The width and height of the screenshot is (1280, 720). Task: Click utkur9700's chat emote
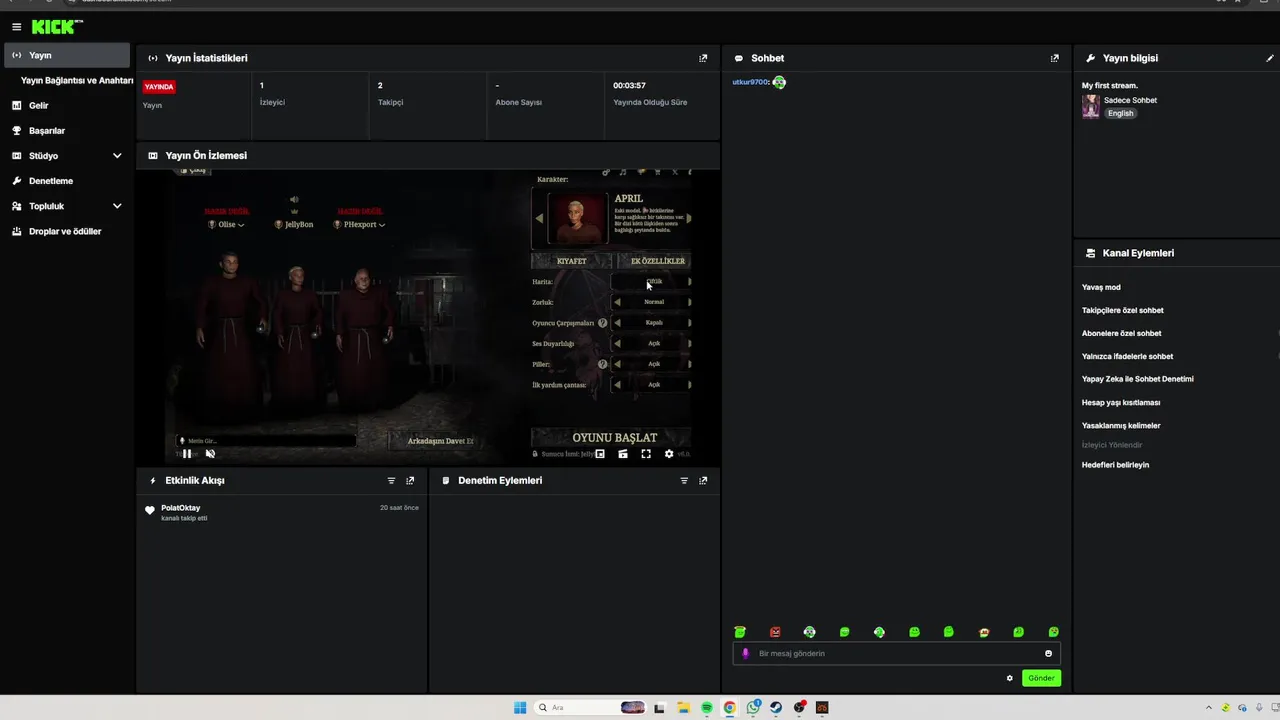coord(779,82)
